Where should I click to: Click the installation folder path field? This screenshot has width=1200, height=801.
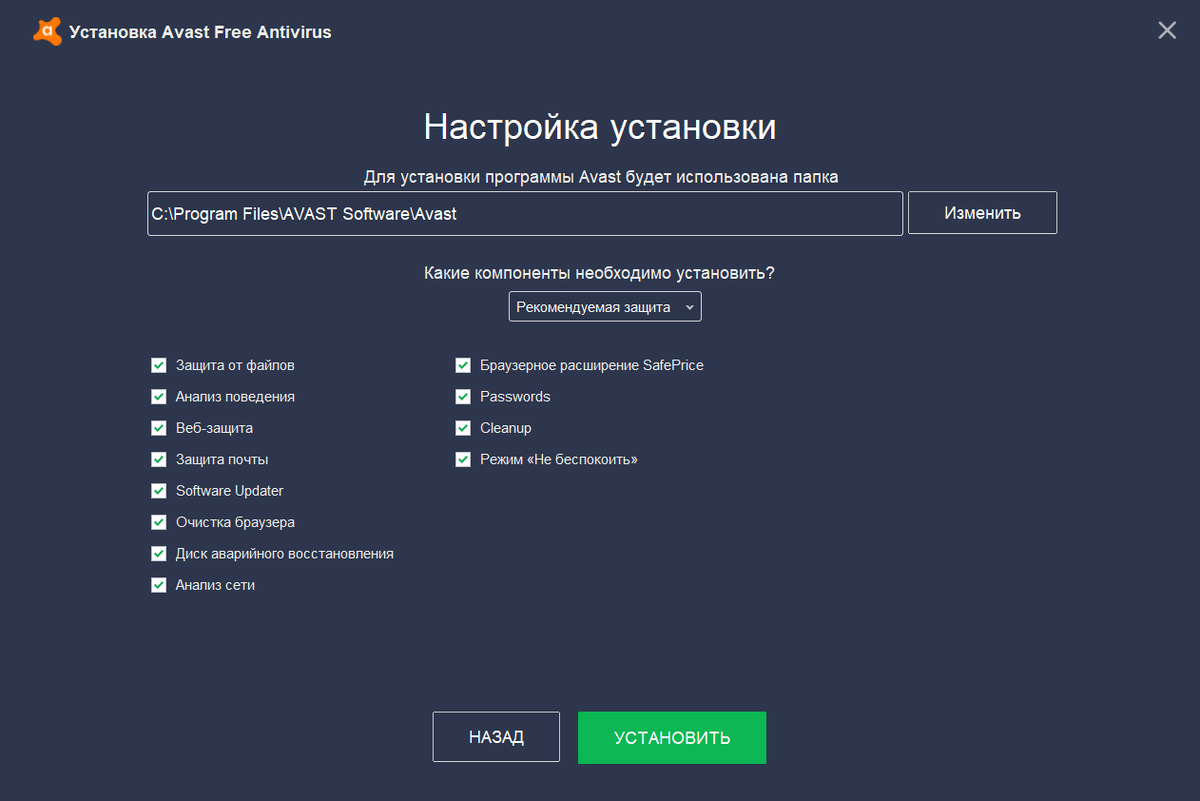525,214
